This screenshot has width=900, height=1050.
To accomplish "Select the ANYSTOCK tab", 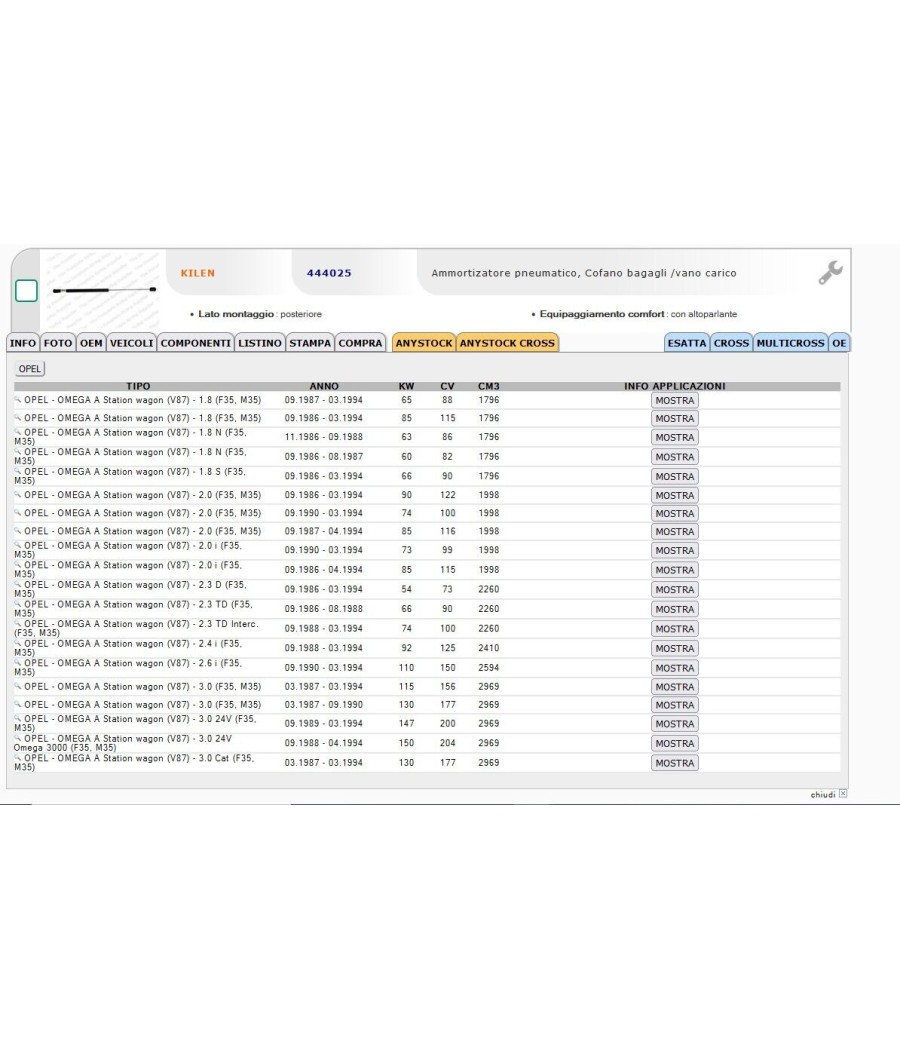I will tap(424, 343).
